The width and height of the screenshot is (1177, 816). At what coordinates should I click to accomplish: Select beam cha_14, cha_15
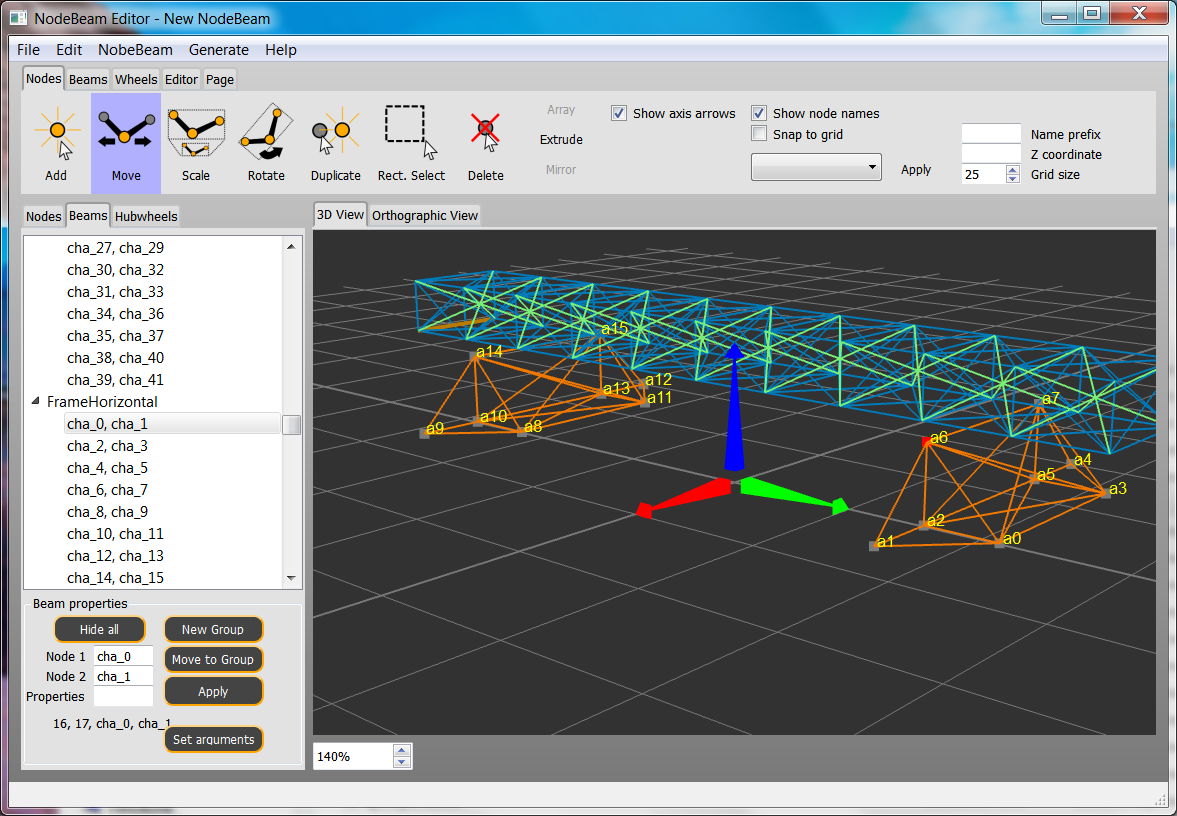(x=116, y=578)
